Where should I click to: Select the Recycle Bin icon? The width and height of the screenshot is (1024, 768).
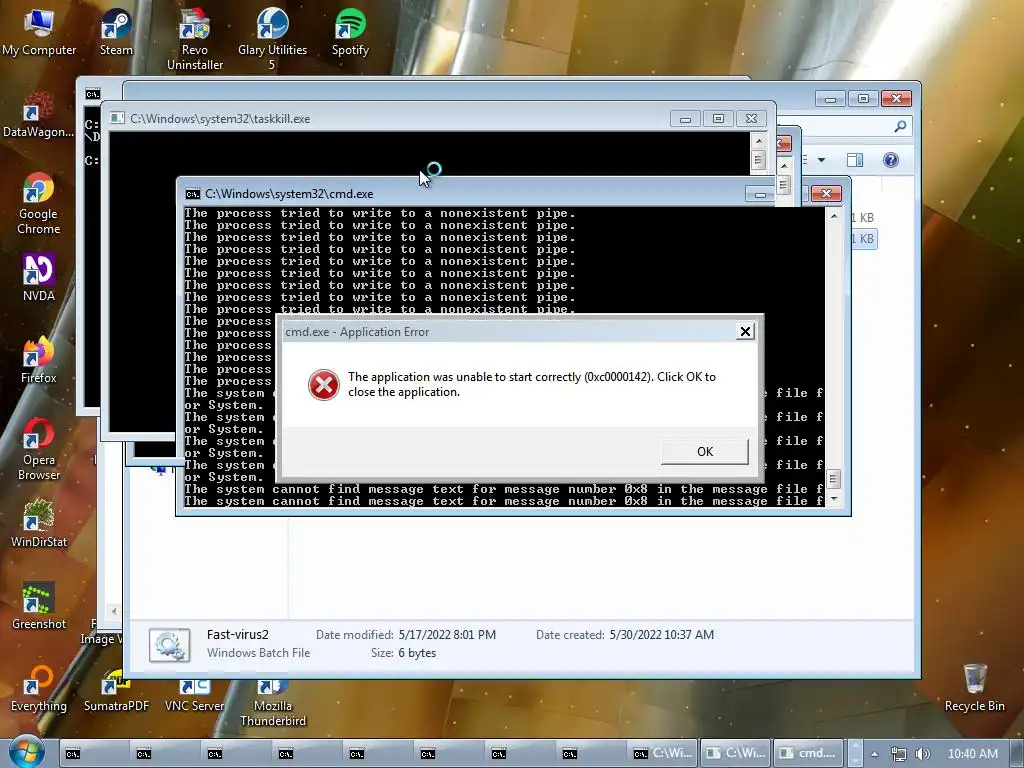click(x=974, y=688)
